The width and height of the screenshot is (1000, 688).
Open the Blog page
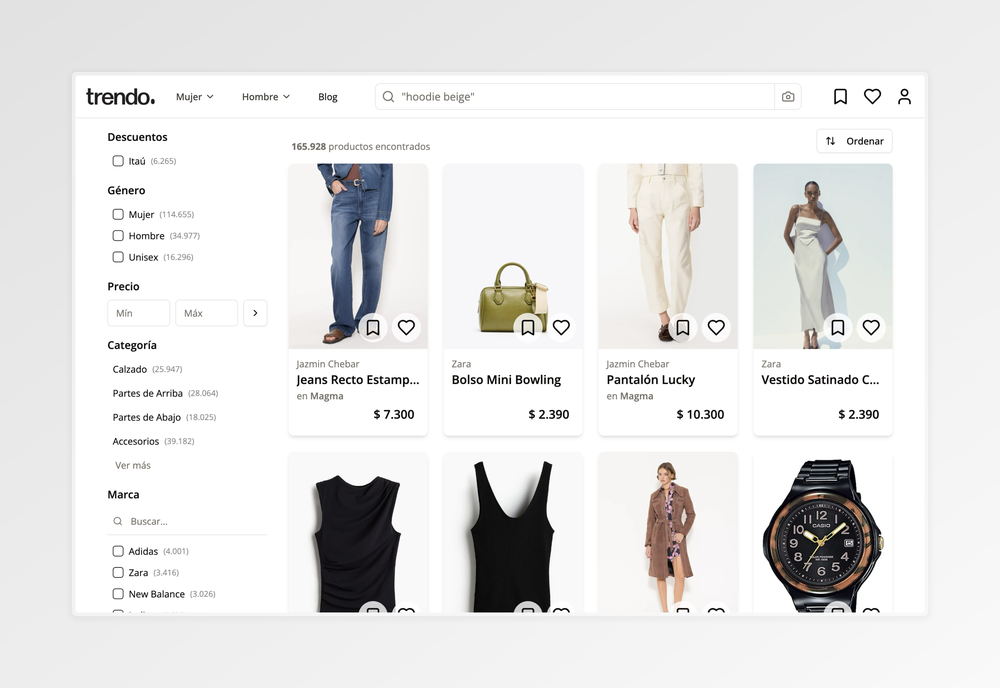click(328, 96)
